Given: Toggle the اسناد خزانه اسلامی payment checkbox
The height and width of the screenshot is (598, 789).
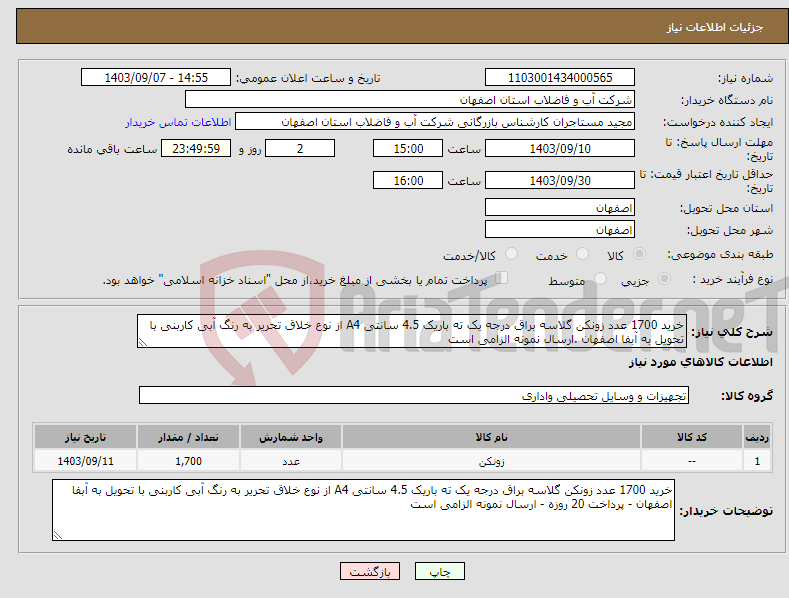Looking at the screenshot, I should 502,278.
